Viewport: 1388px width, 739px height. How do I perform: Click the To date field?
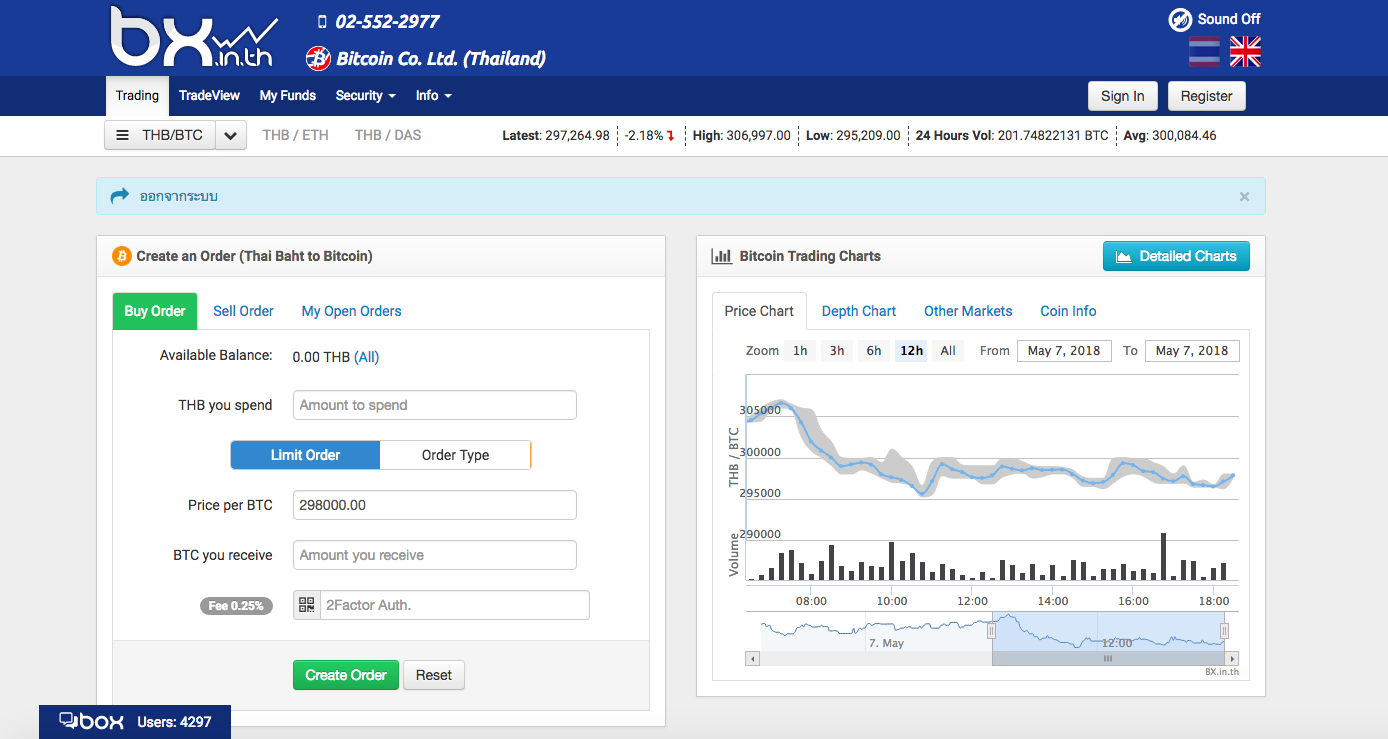coord(1192,351)
